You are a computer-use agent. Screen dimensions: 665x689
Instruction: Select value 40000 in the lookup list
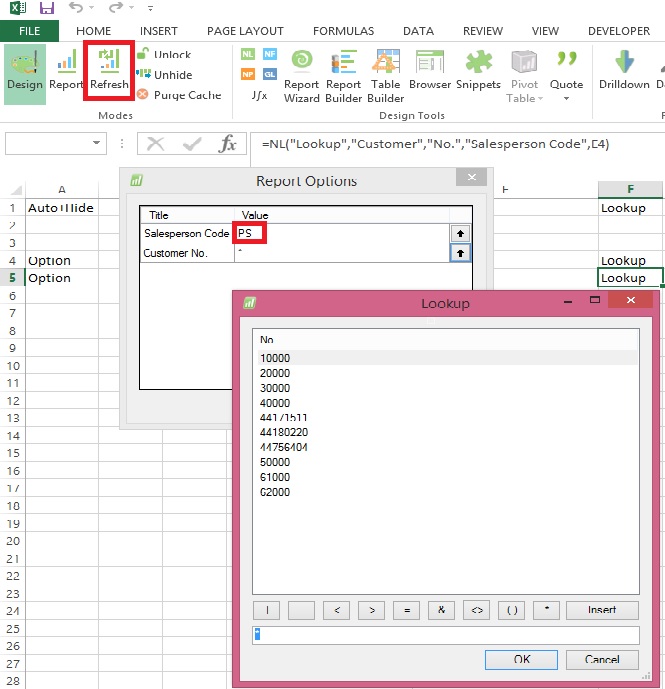click(275, 402)
